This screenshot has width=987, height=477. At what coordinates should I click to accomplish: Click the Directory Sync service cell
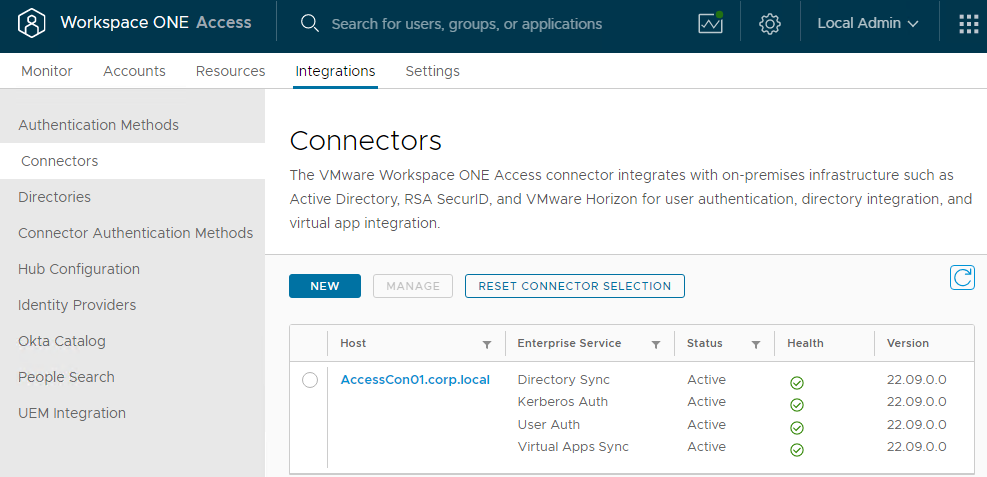coord(563,379)
